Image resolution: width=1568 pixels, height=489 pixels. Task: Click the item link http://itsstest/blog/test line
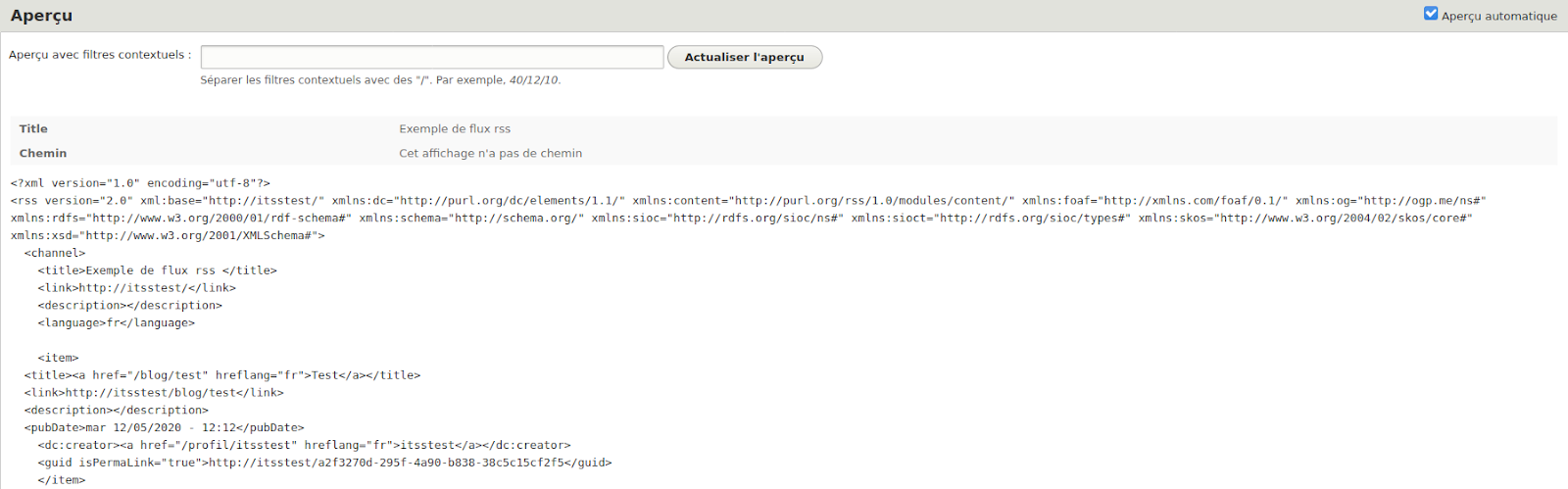pos(154,393)
